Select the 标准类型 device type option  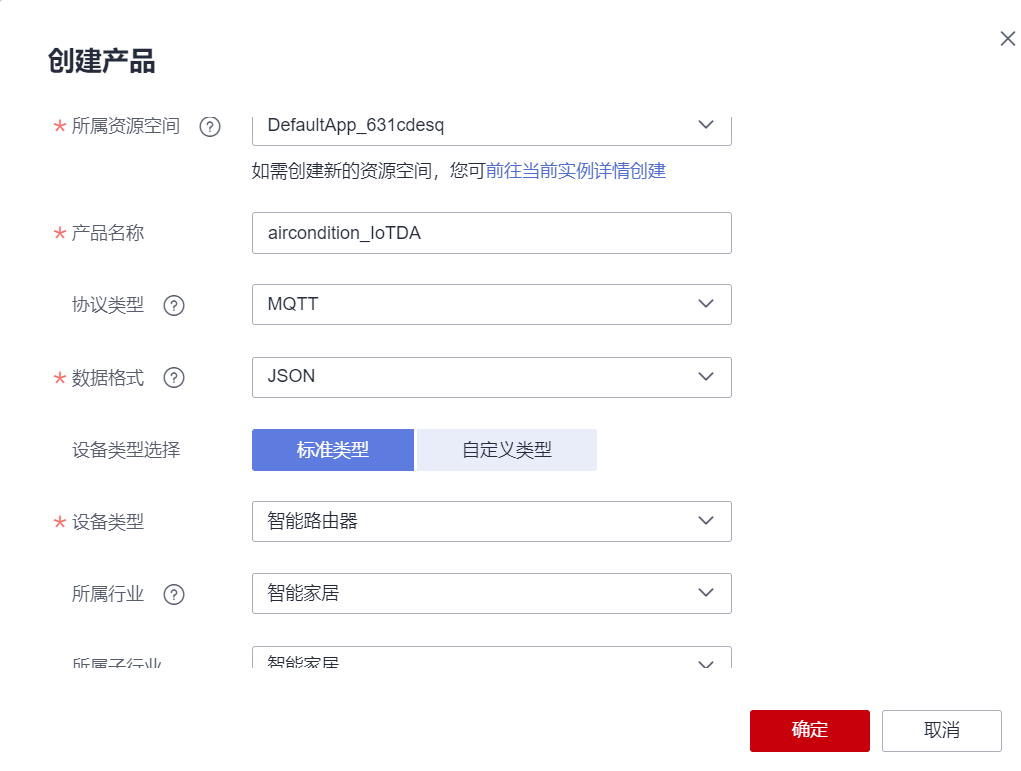[x=333, y=450]
